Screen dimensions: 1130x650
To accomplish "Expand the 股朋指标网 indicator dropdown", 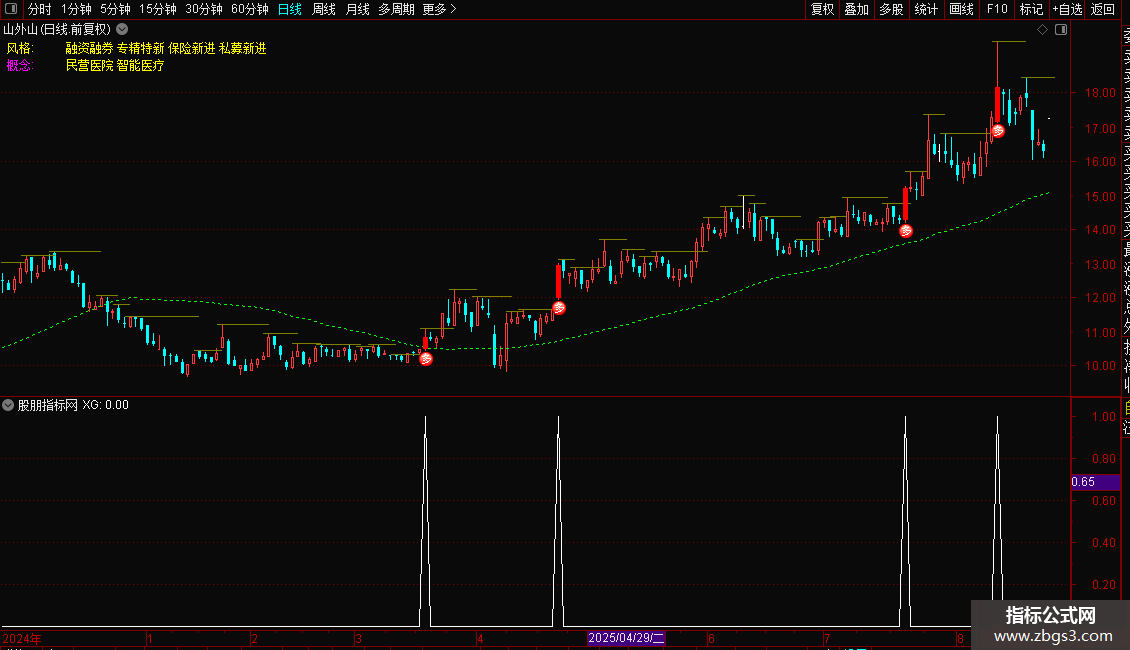I will (8, 405).
